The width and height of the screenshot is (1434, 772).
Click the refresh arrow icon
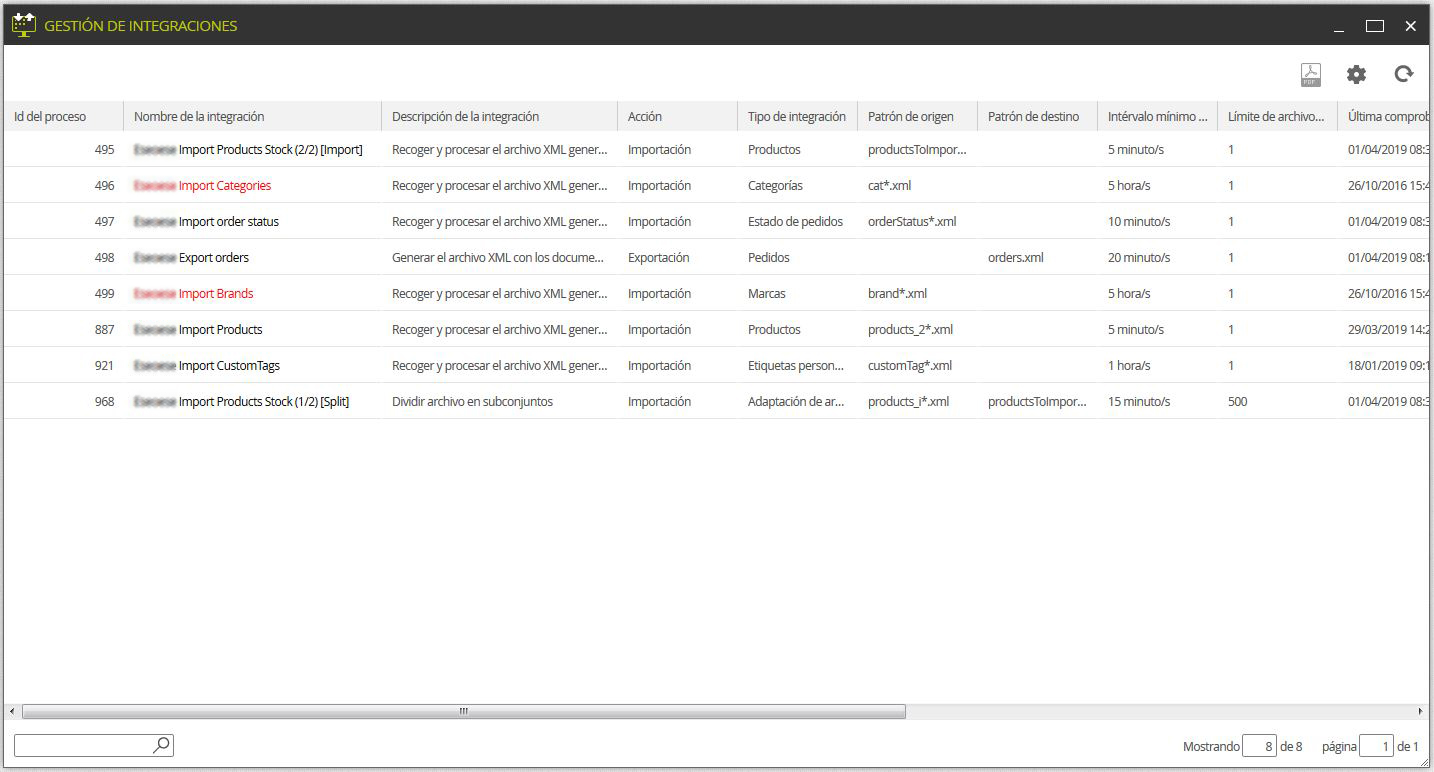1404,74
